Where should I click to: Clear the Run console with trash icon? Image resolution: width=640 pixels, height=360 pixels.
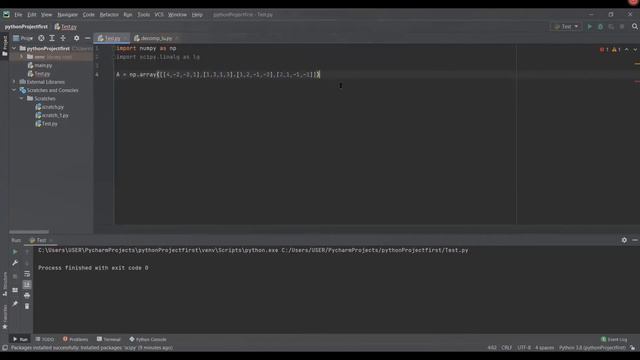coord(27,306)
